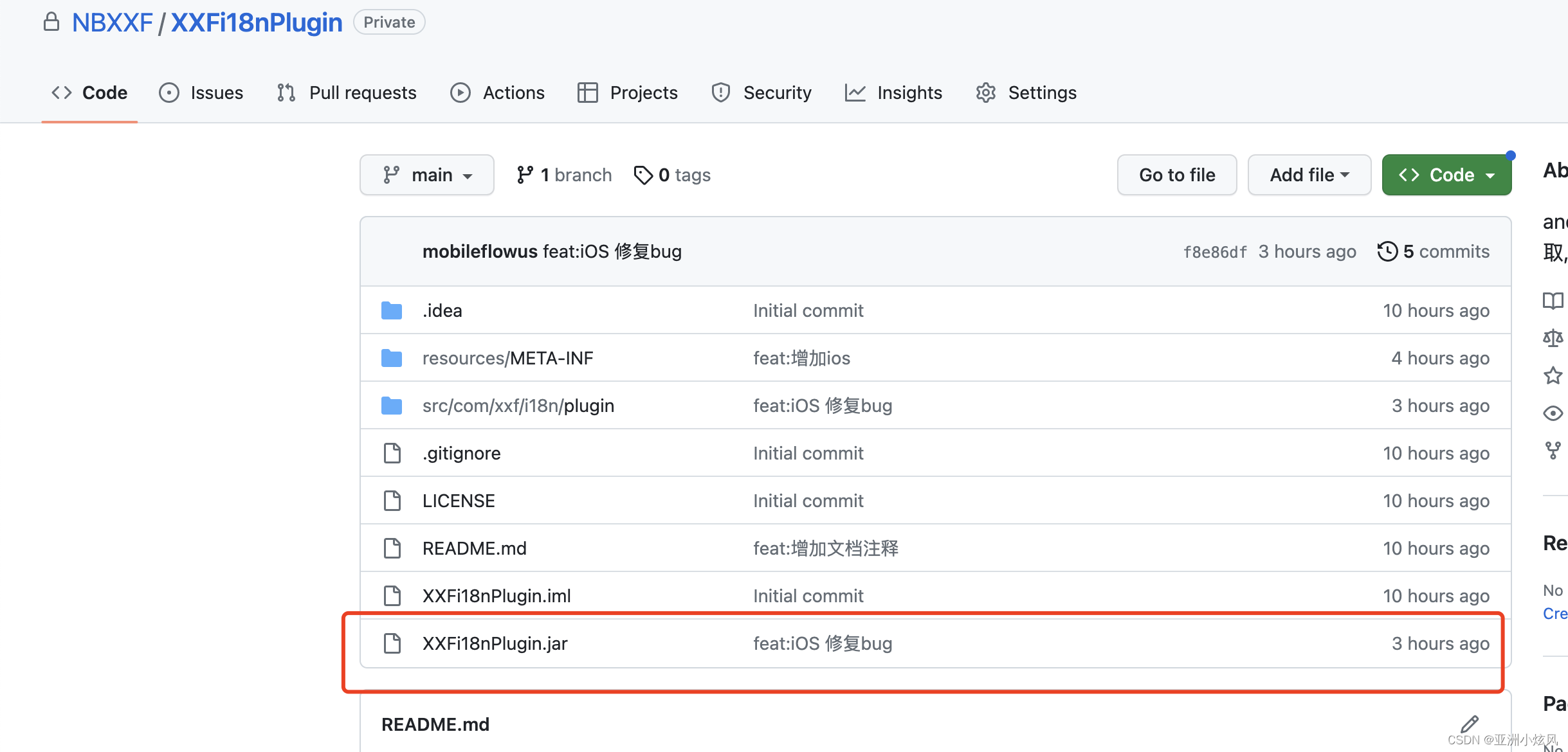Open commit history via the clock icon
1568x752 pixels.
(x=1387, y=251)
